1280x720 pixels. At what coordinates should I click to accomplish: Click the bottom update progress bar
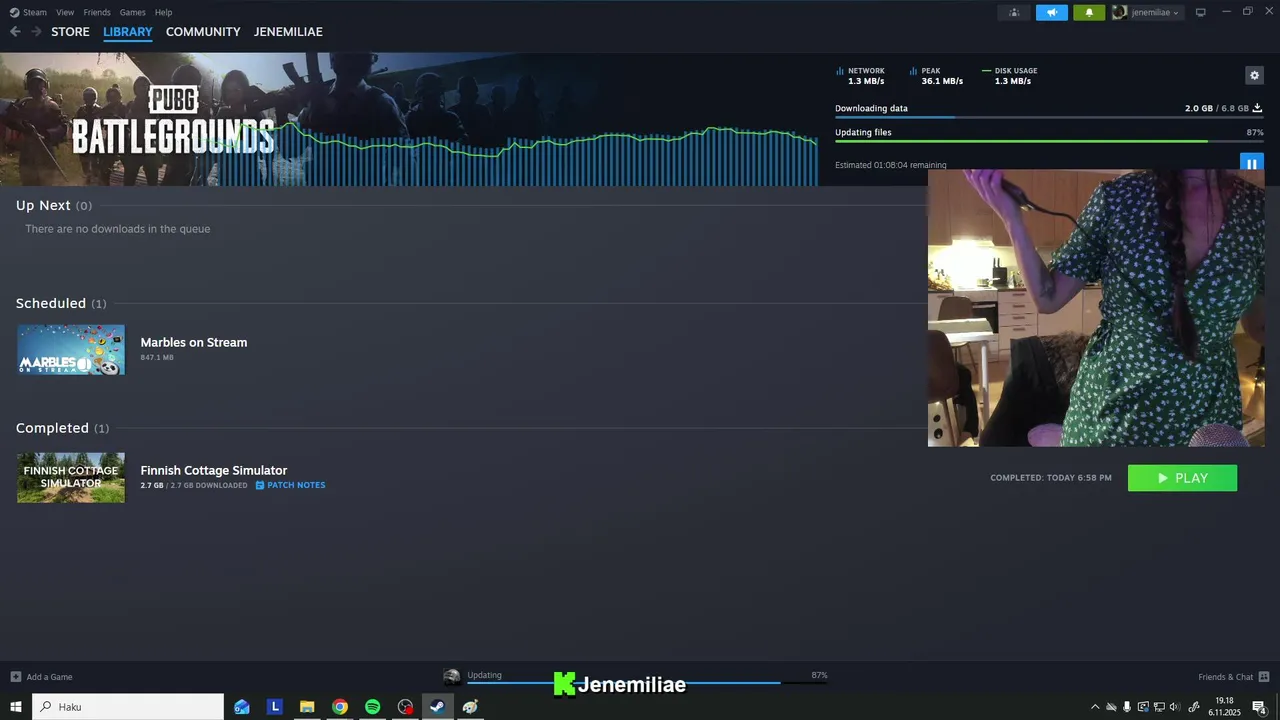(x=646, y=683)
